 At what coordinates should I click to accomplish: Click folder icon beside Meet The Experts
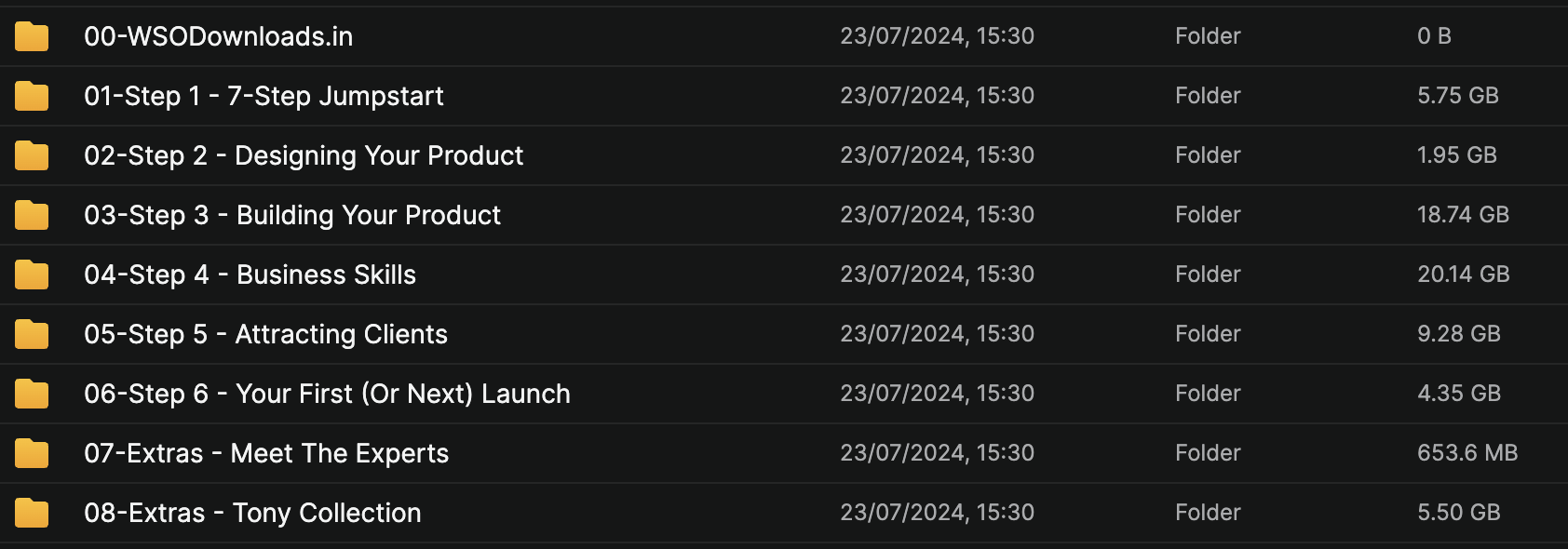[x=32, y=453]
